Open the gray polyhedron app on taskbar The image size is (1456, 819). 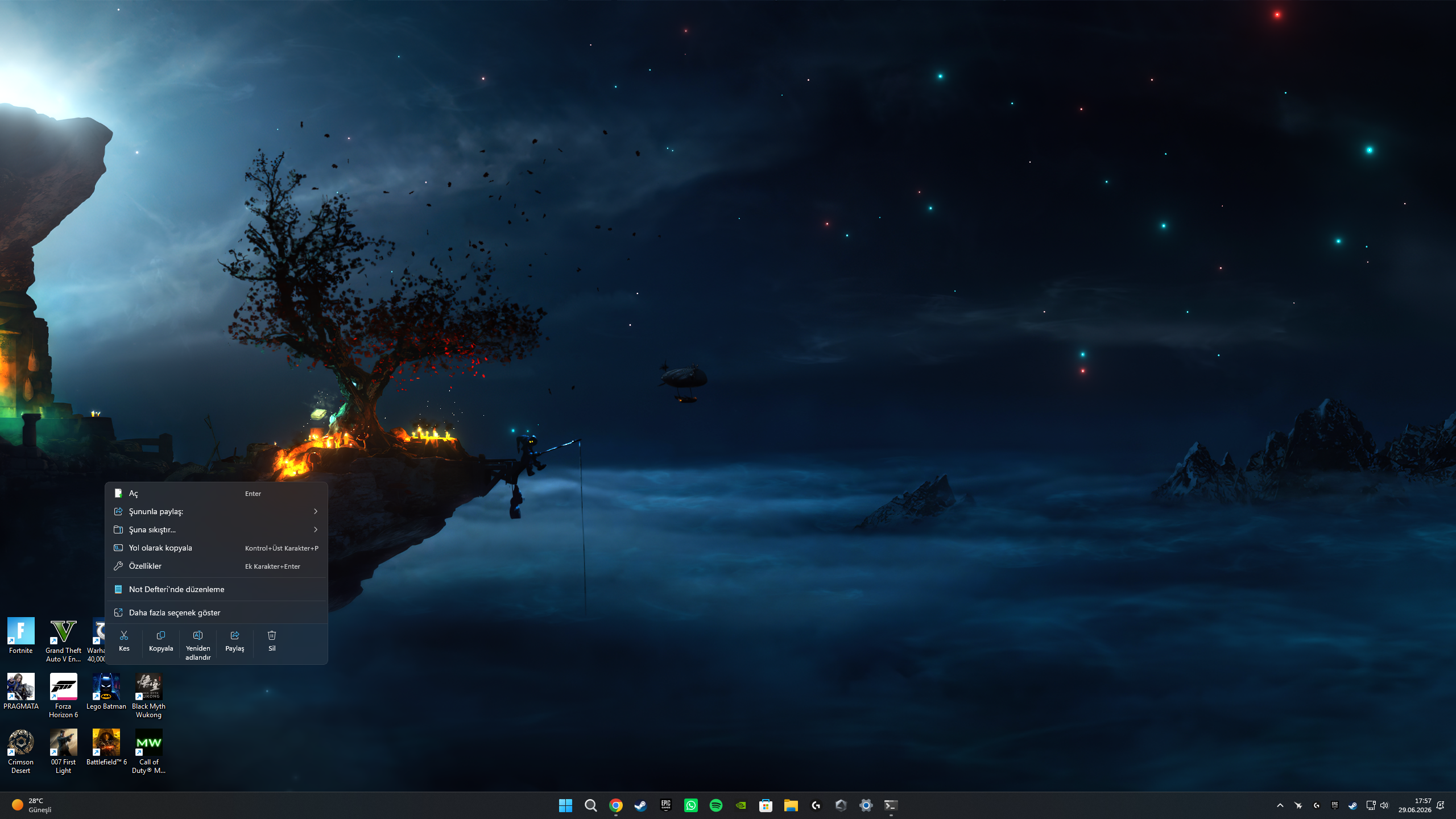pyautogui.click(x=841, y=805)
